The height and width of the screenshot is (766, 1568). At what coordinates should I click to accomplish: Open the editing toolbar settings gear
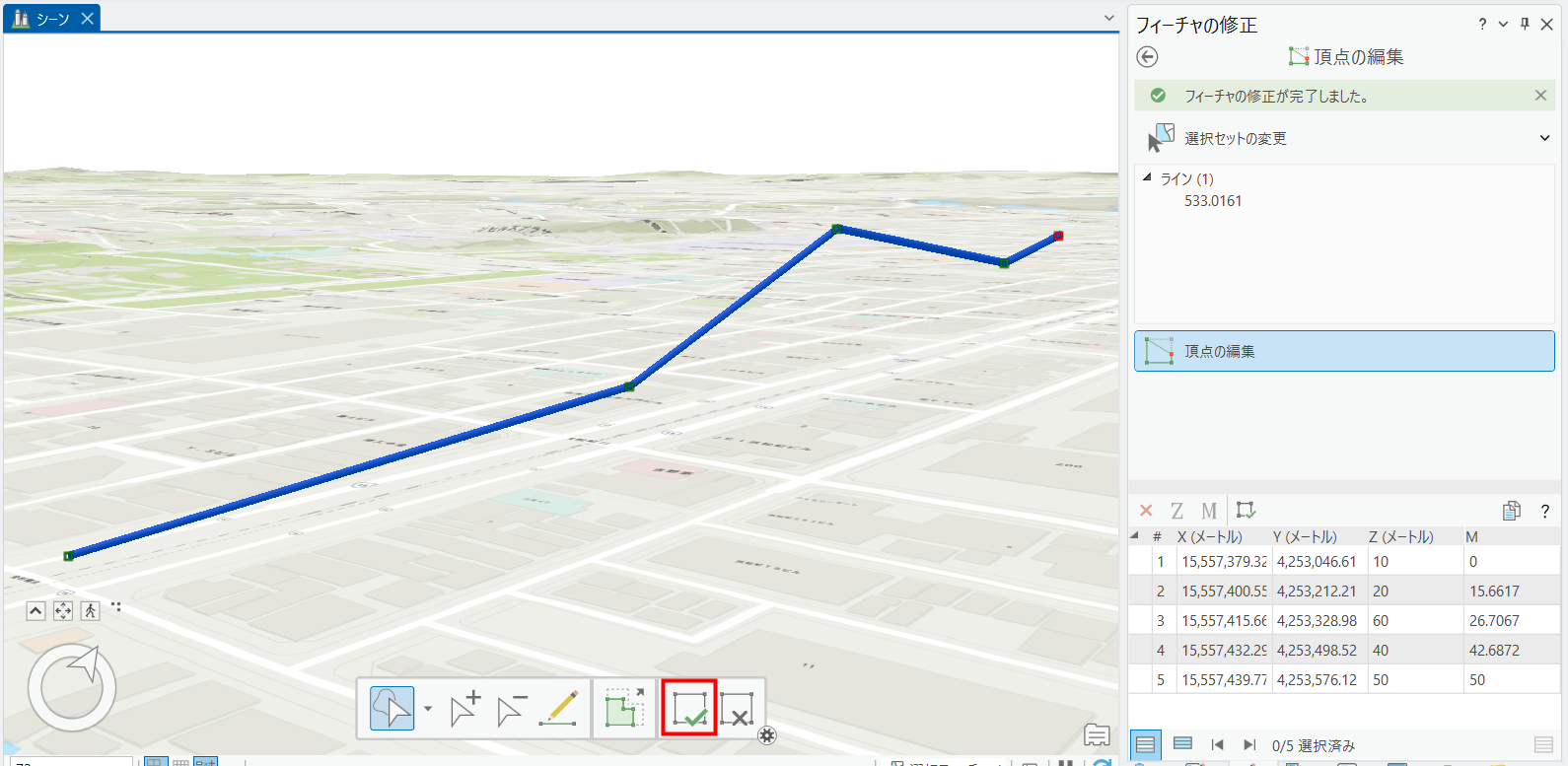tap(767, 735)
